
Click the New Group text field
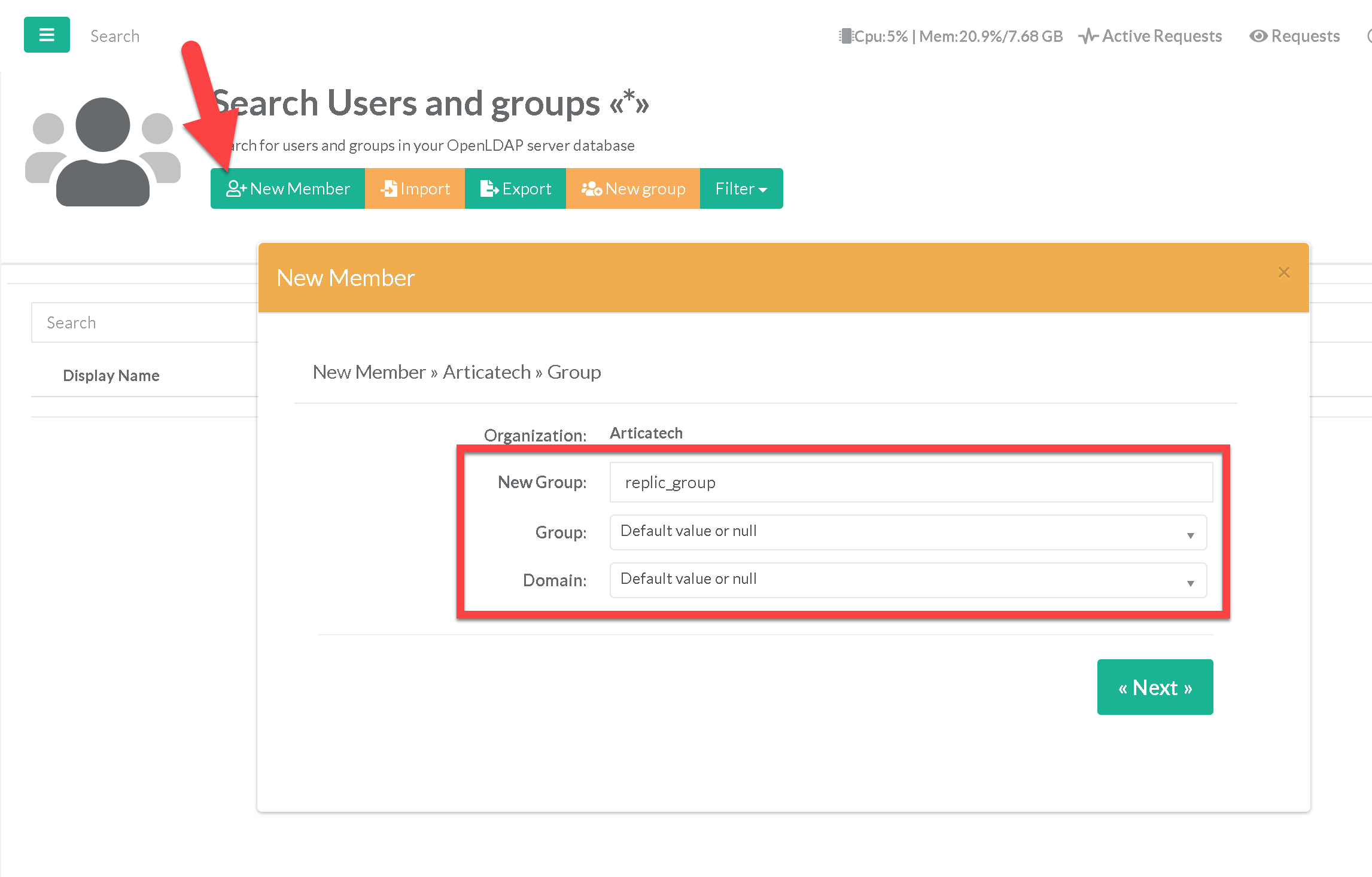tap(911, 482)
